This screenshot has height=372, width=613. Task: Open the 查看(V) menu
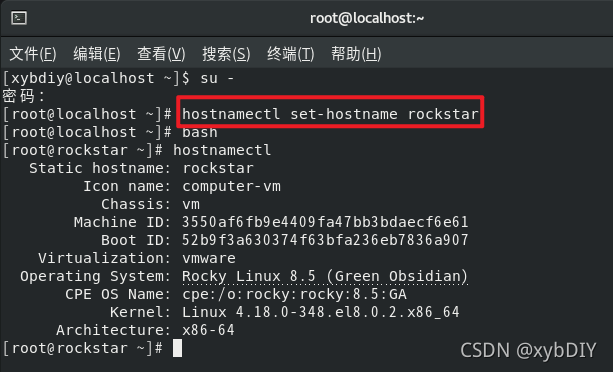161,54
